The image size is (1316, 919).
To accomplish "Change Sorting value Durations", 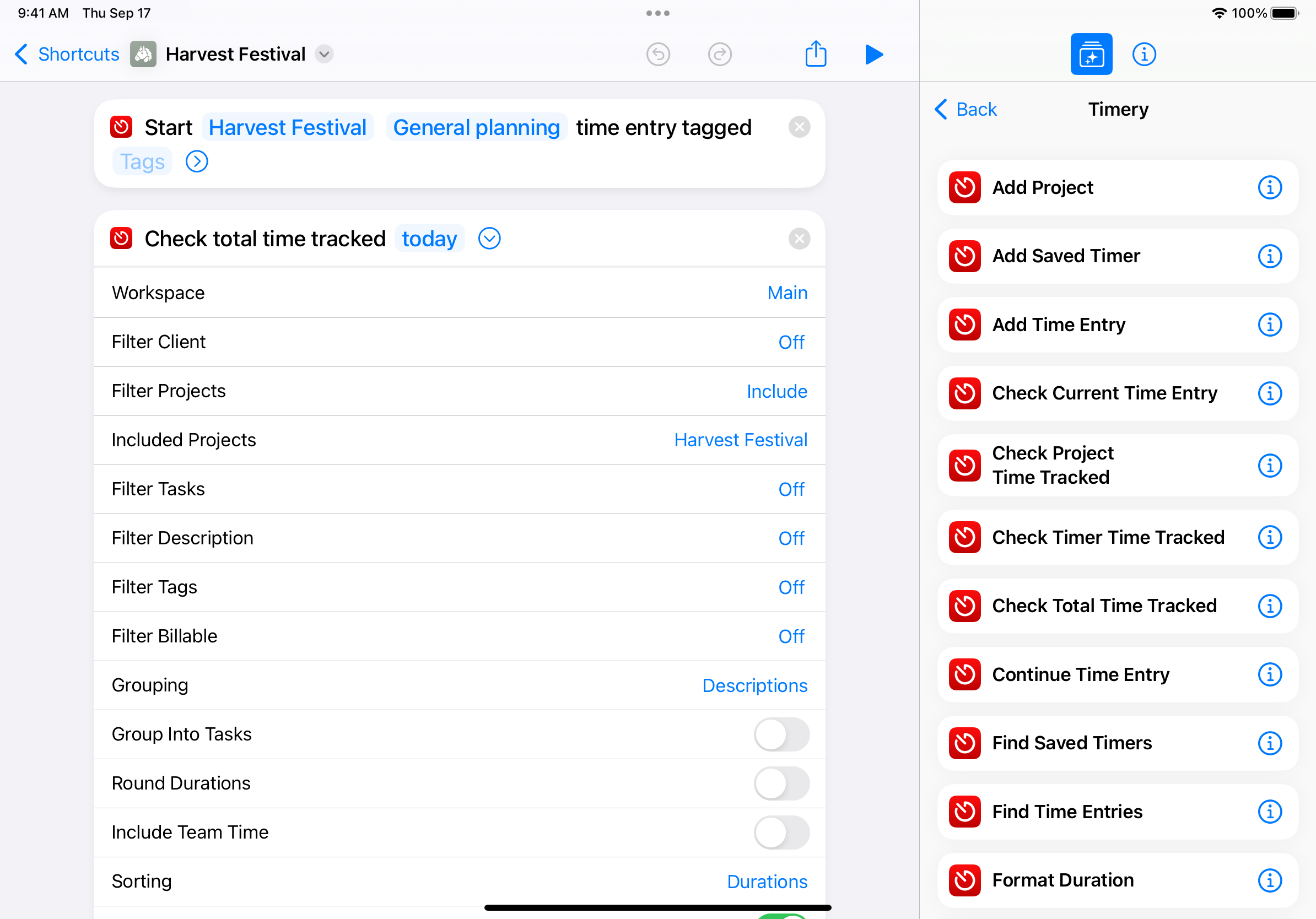I will (x=767, y=882).
